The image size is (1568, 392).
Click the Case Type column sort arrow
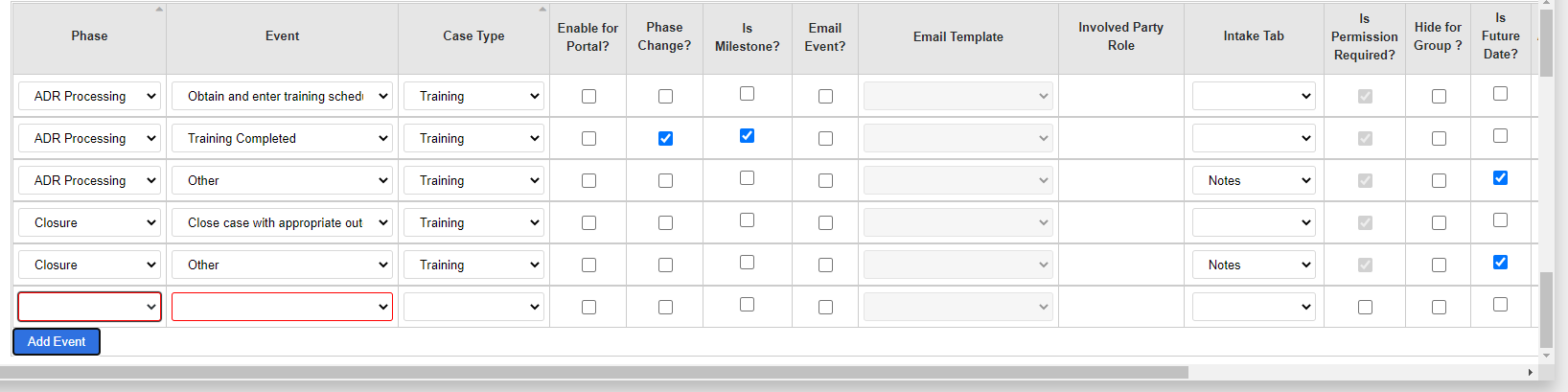(542, 10)
